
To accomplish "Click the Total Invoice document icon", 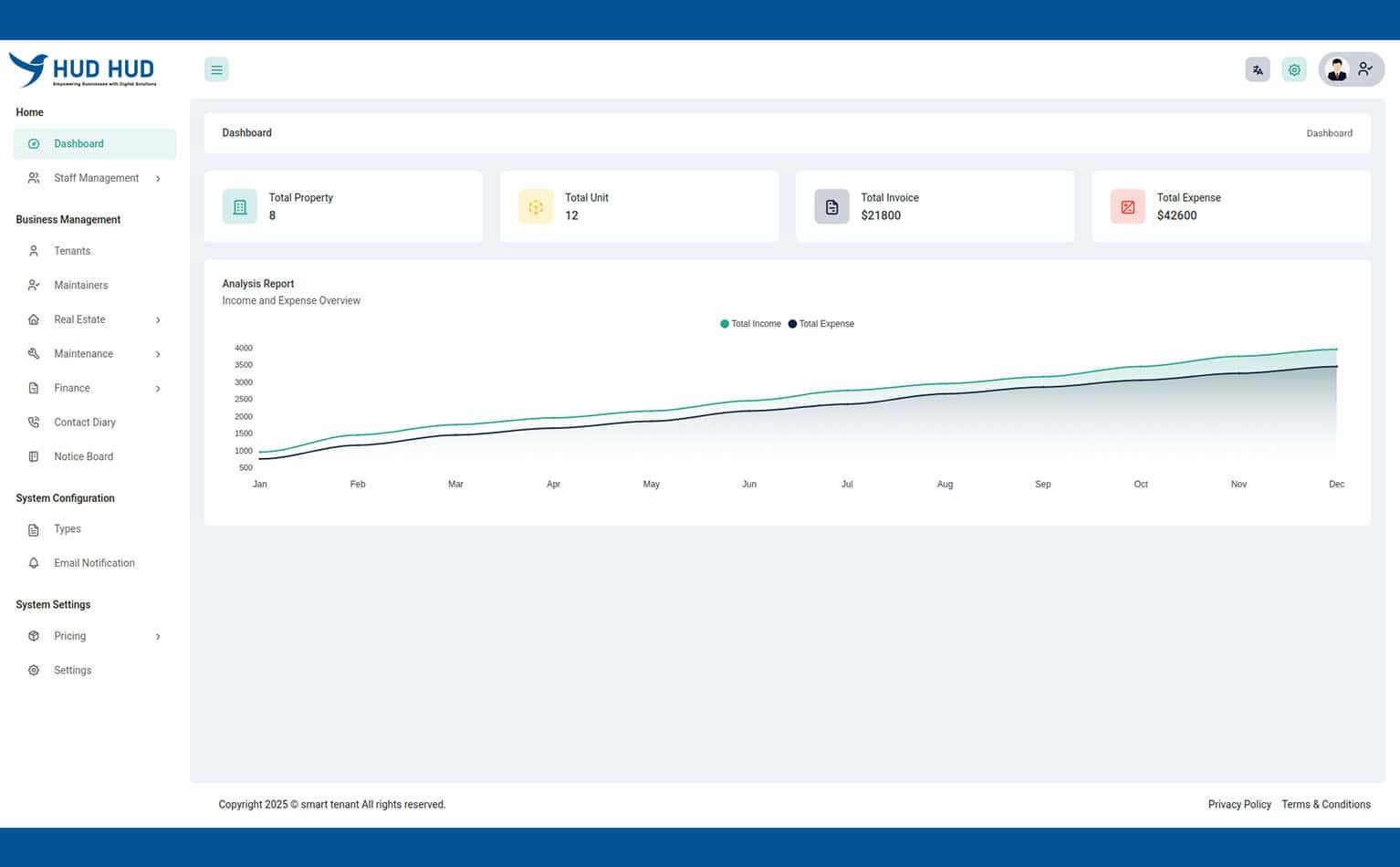I will (x=831, y=207).
